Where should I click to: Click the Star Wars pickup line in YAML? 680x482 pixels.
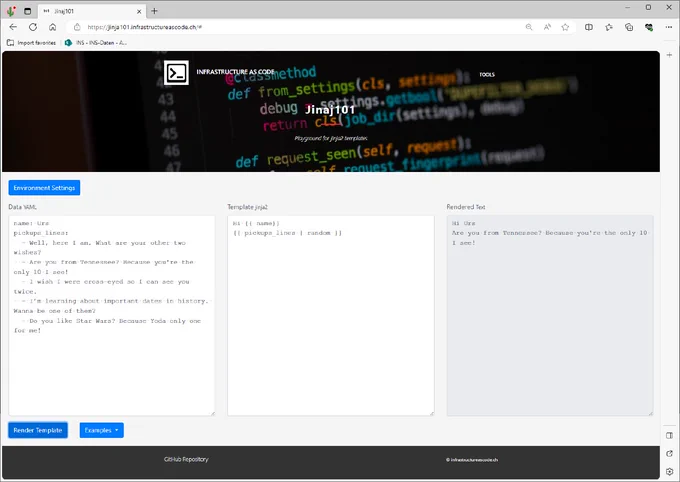click(107, 326)
